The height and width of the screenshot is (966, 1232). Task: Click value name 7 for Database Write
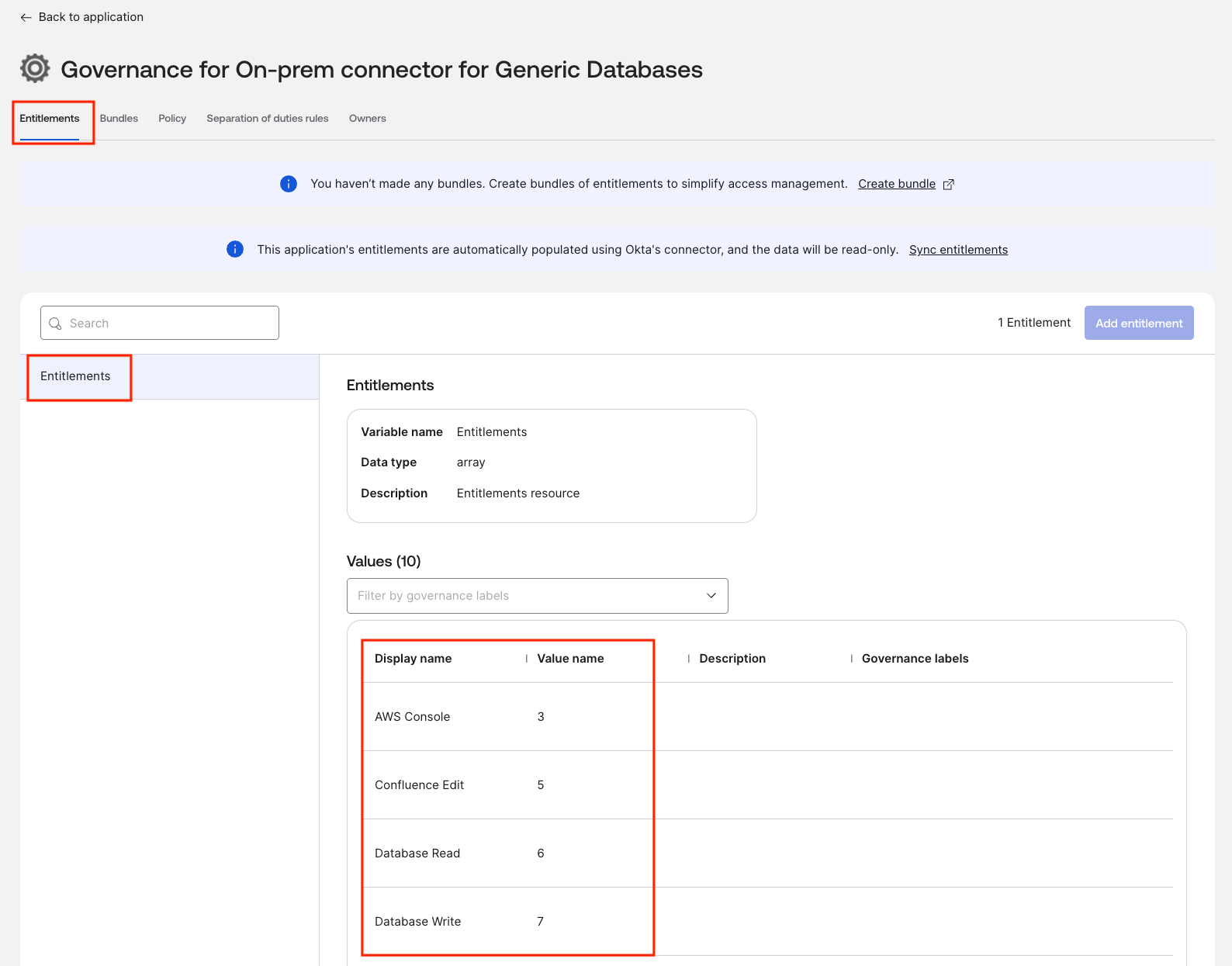tap(541, 922)
